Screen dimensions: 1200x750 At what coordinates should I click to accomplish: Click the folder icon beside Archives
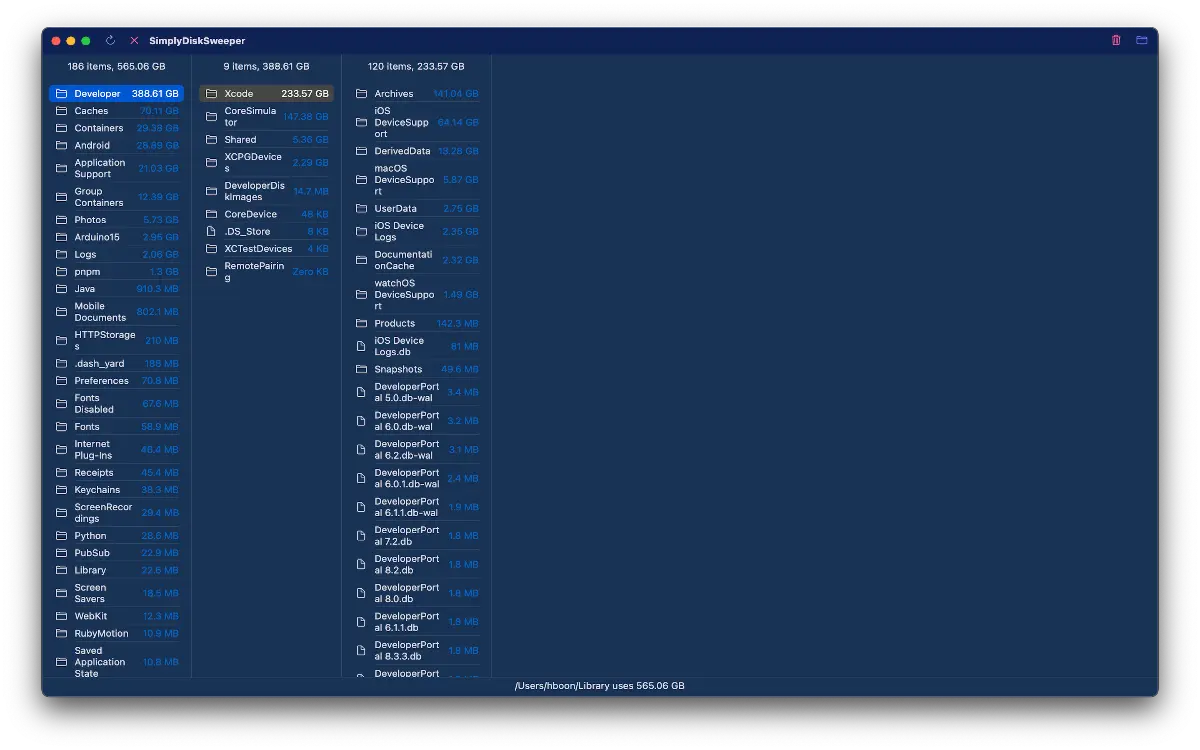[x=362, y=94]
